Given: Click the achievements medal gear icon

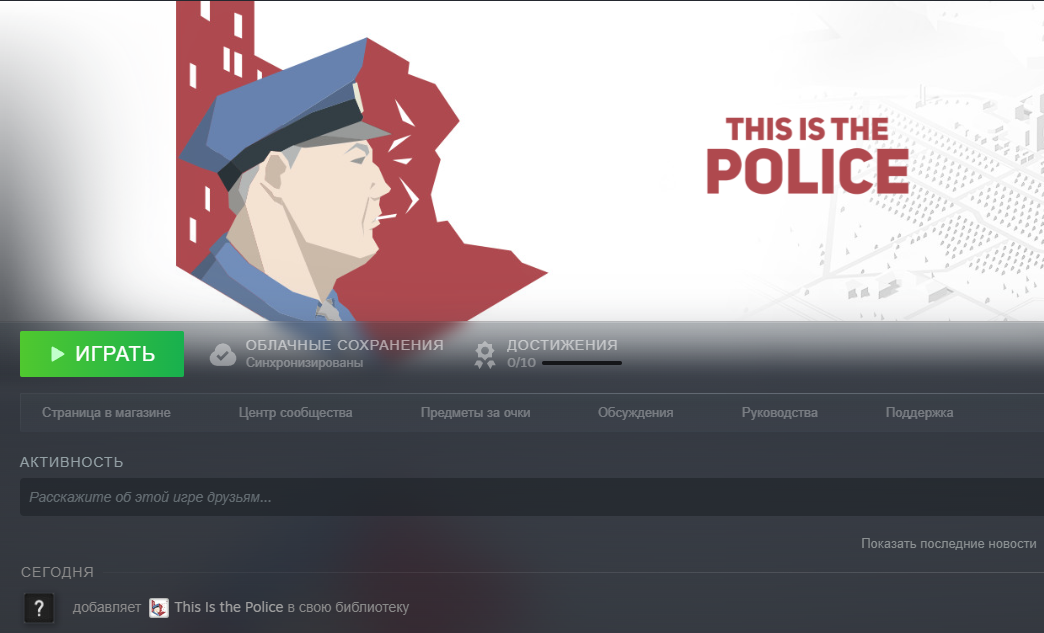Looking at the screenshot, I should pos(485,354).
